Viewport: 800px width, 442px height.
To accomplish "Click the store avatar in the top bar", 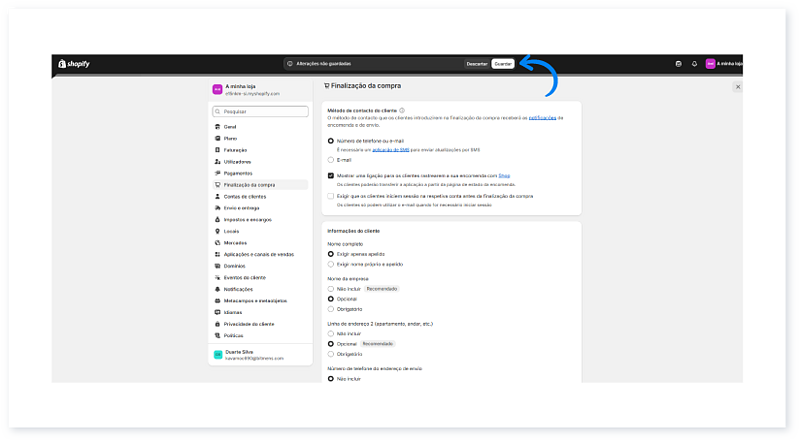I will pos(711,63).
